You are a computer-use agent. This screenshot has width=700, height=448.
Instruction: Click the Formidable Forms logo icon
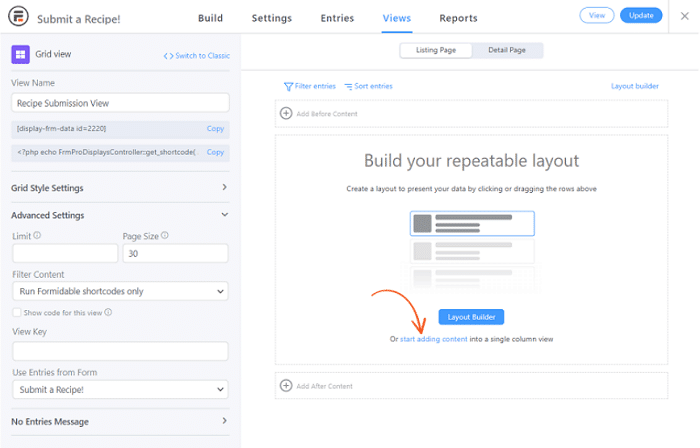pos(18,17)
